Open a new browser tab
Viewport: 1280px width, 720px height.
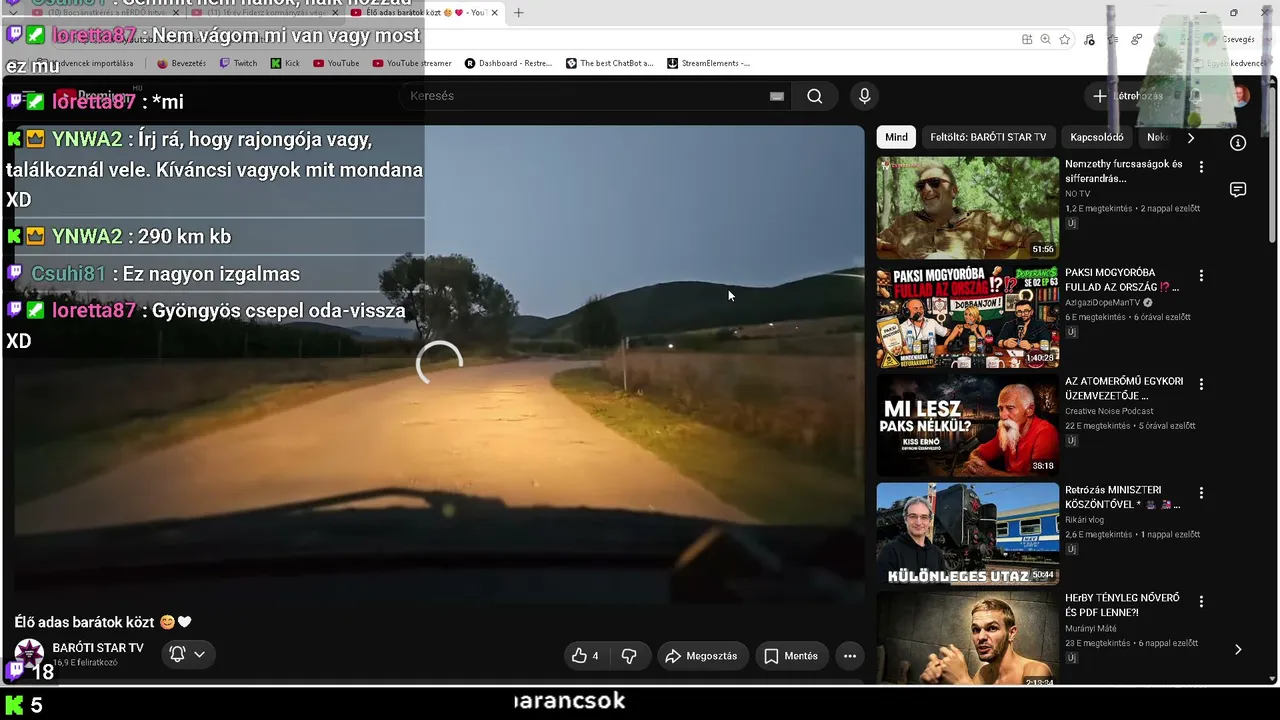tap(518, 13)
